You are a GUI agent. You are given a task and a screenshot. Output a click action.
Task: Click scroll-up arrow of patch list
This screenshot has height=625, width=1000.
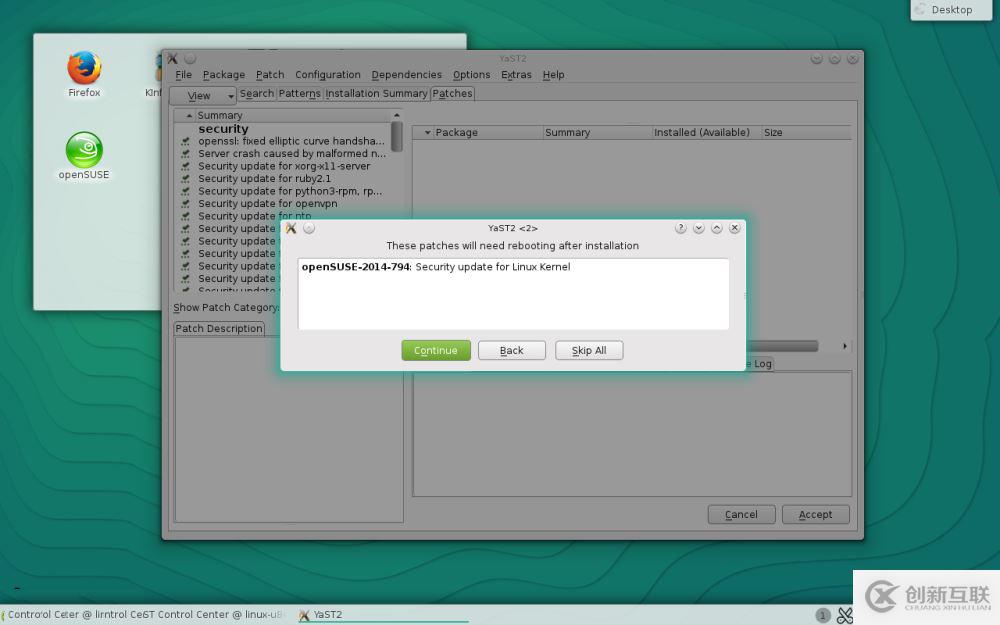coord(397,115)
